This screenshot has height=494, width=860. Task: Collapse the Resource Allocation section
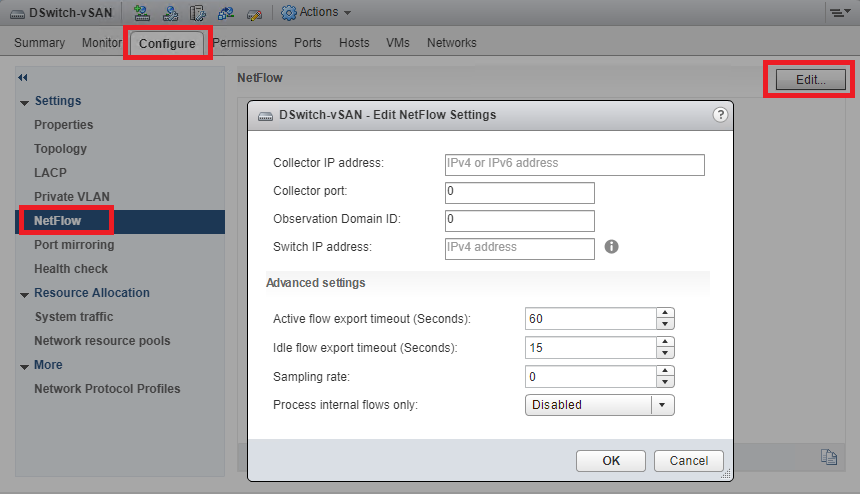click(24, 293)
